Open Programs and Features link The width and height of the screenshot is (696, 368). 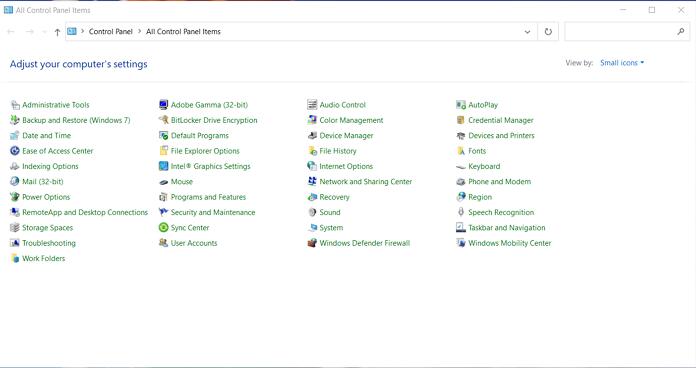click(208, 197)
